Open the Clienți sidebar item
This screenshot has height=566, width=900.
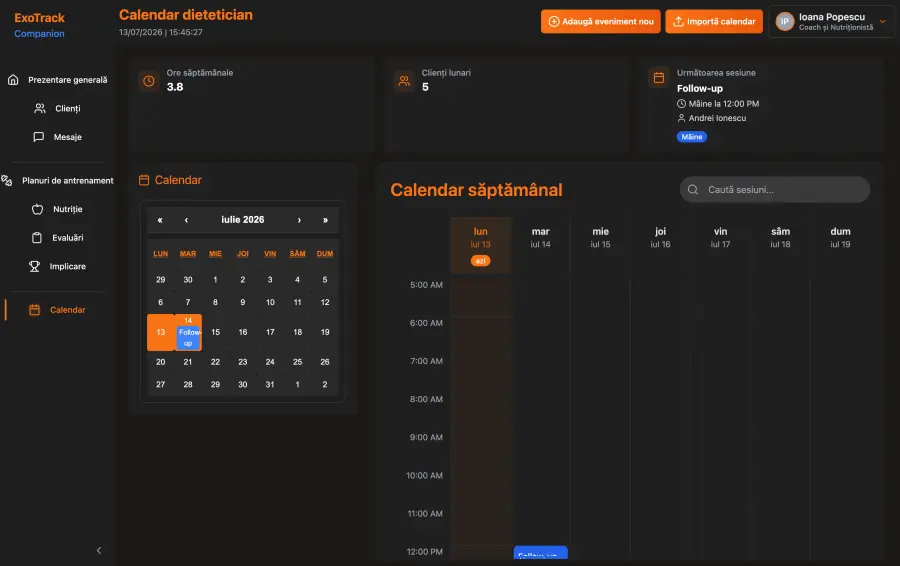[57, 108]
